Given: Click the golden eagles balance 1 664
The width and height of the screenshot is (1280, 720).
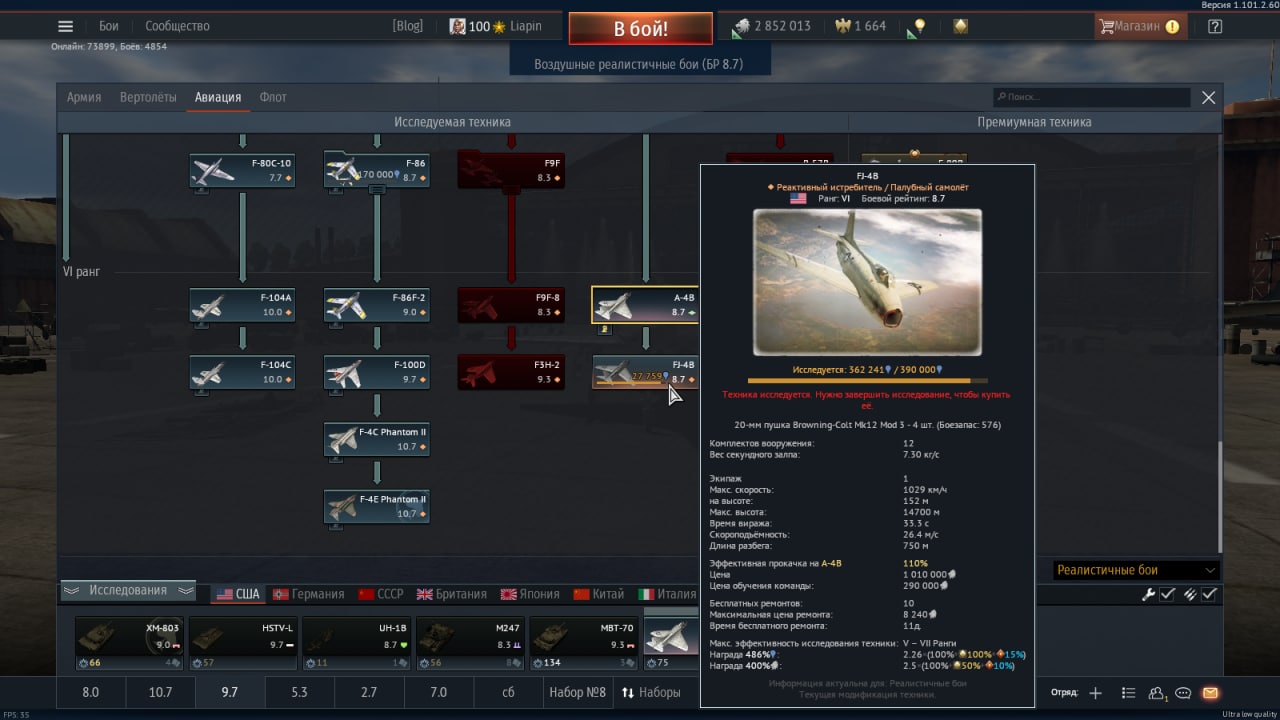Looking at the screenshot, I should click(859, 27).
